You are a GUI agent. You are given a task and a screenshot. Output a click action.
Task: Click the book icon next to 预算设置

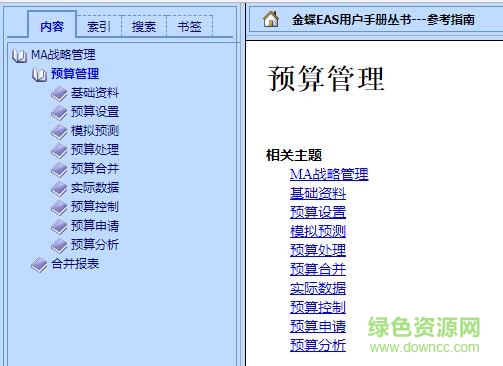59,113
